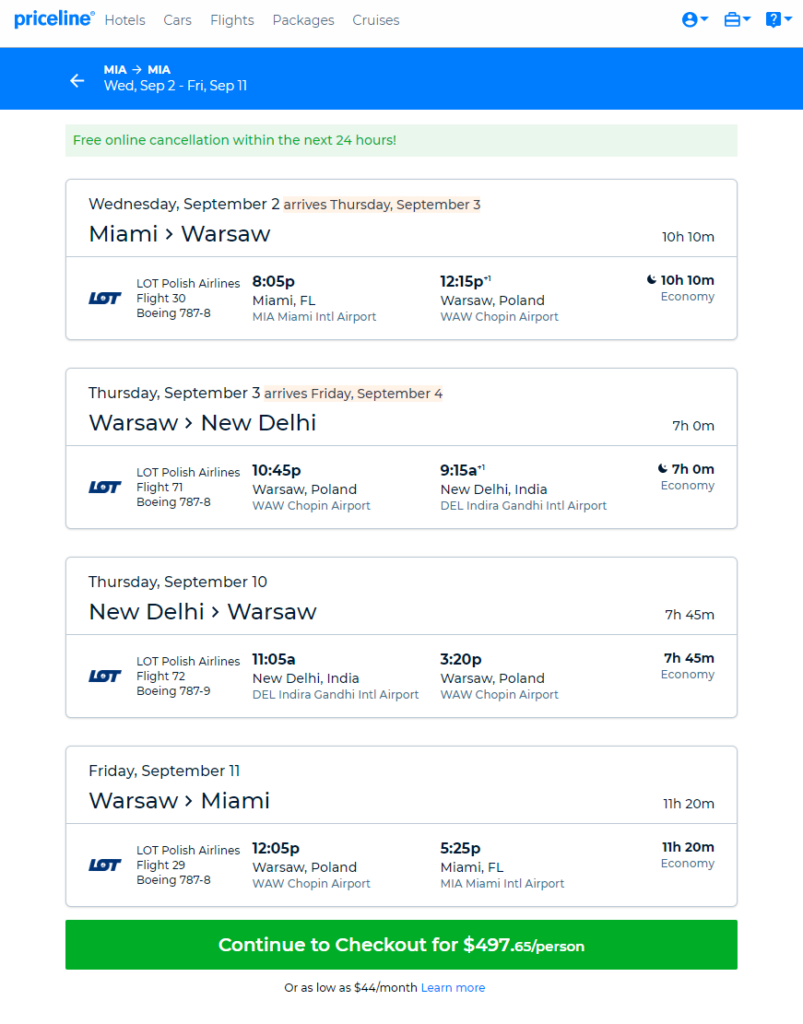The image size is (803, 1024).
Task: Click the Priceline logo
Action: 54,19
